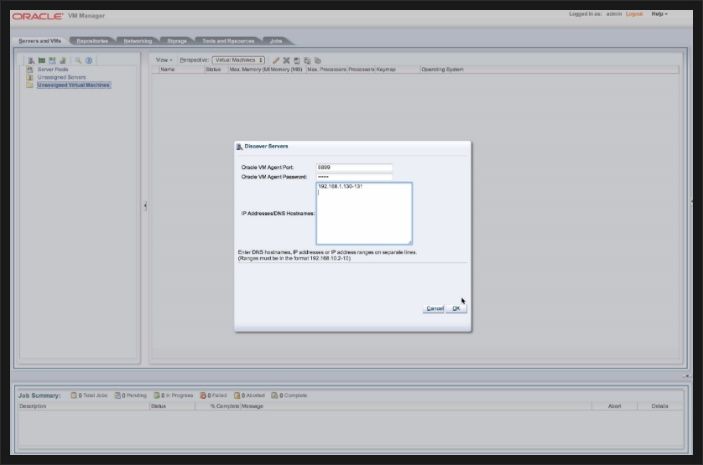
Task: Click the Oracle VM Agent Port field
Action: pyautogui.click(x=354, y=167)
